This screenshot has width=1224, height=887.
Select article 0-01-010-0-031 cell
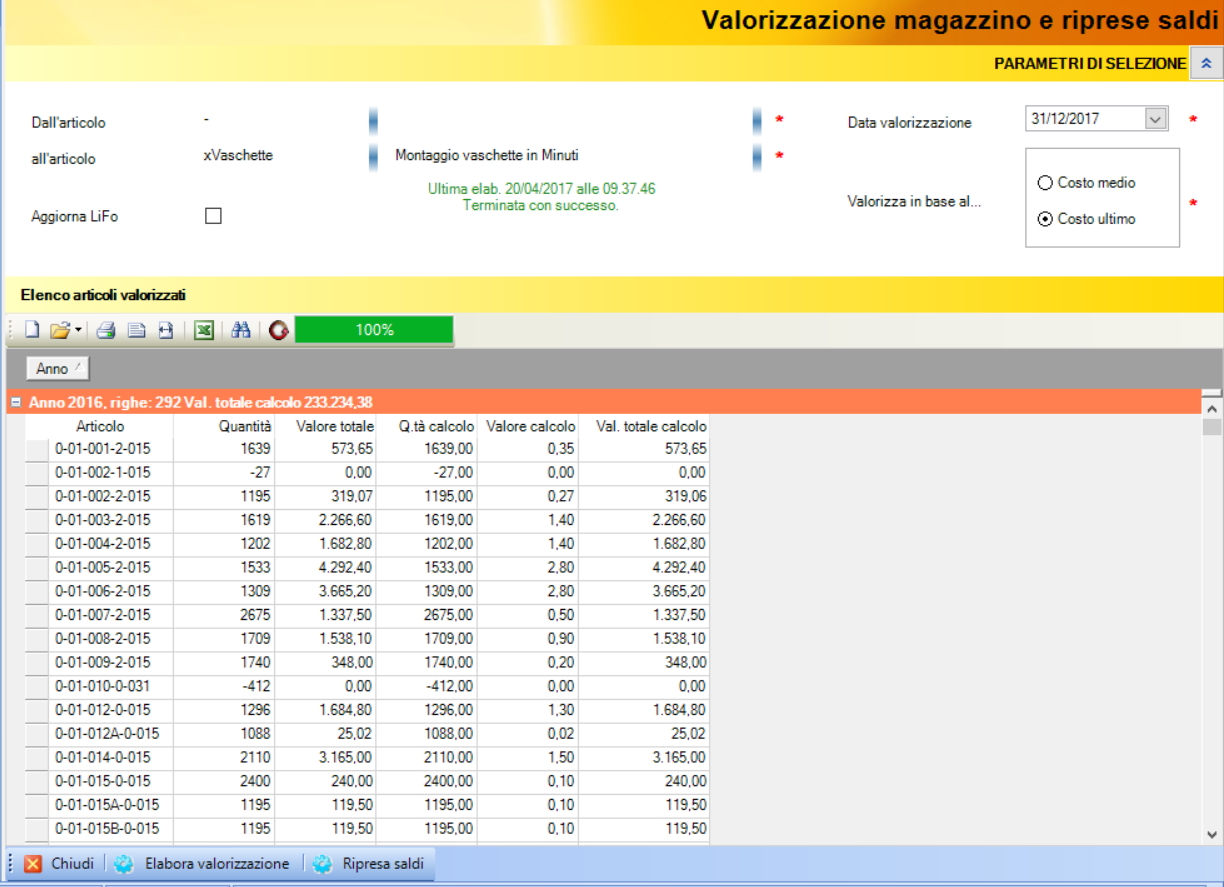tap(111, 686)
